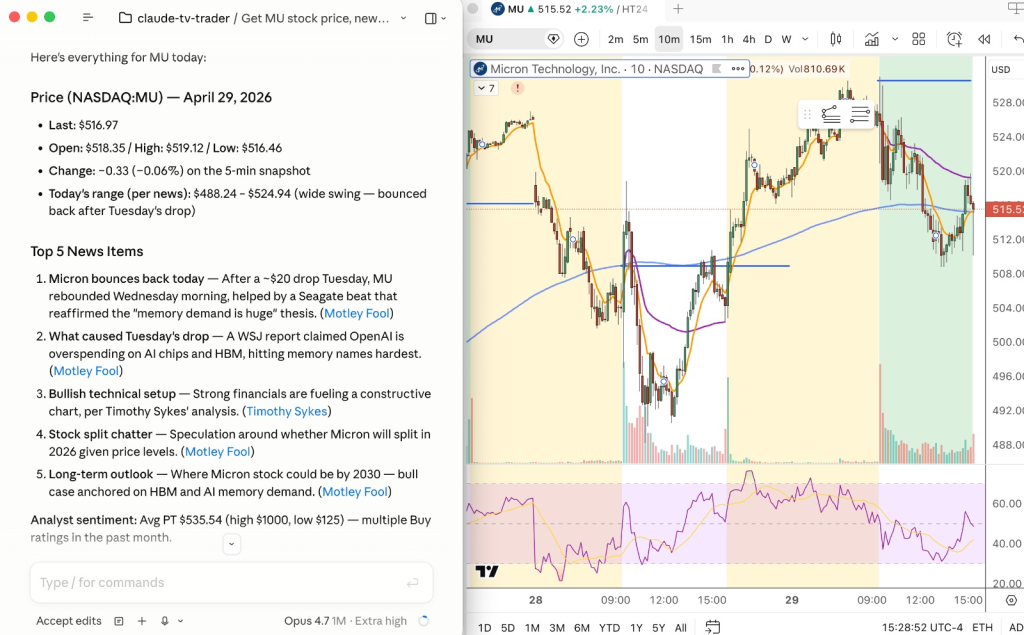This screenshot has width=1024, height=635.
Task: Toggle the Accept edits mode
Action: [x=69, y=621]
